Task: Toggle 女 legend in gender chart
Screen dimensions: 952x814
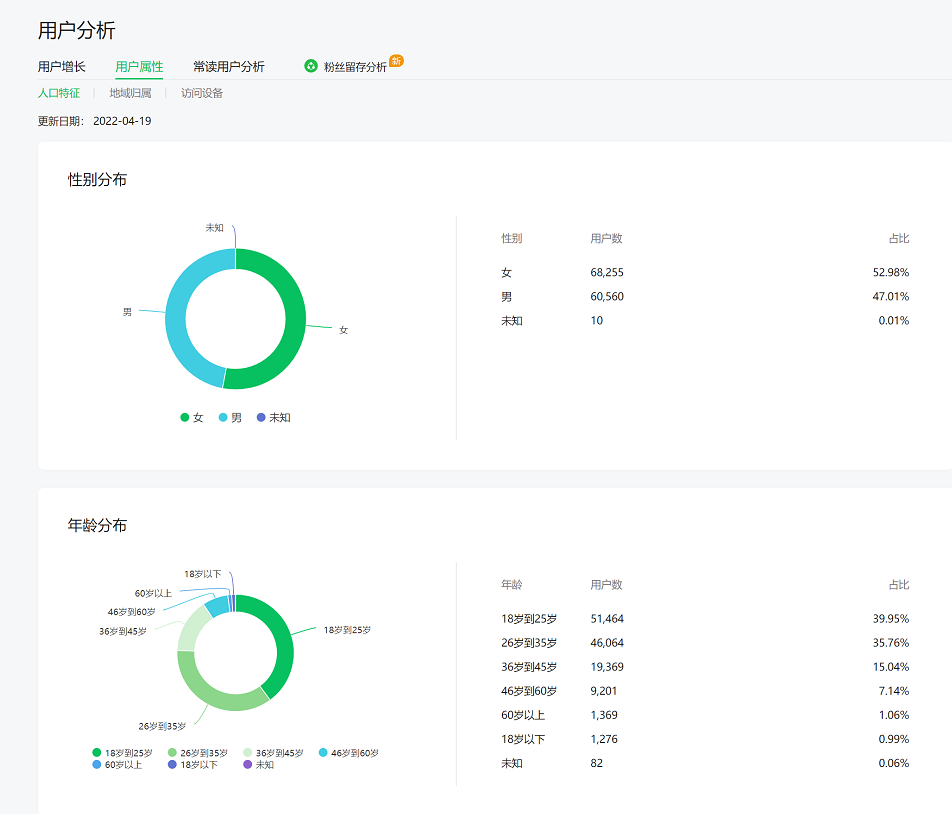Action: [x=192, y=418]
